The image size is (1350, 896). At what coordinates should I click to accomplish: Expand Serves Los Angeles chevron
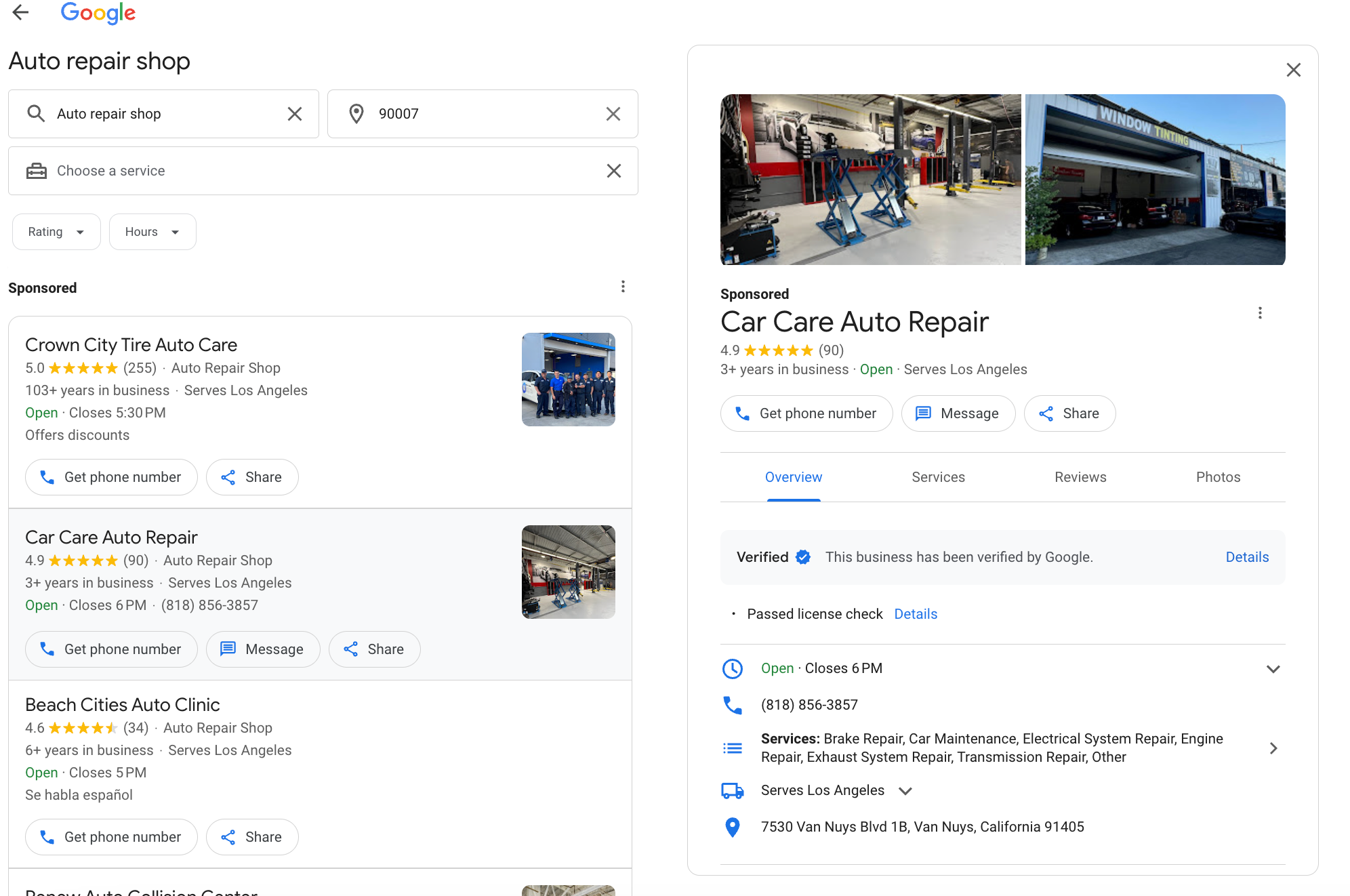point(905,791)
